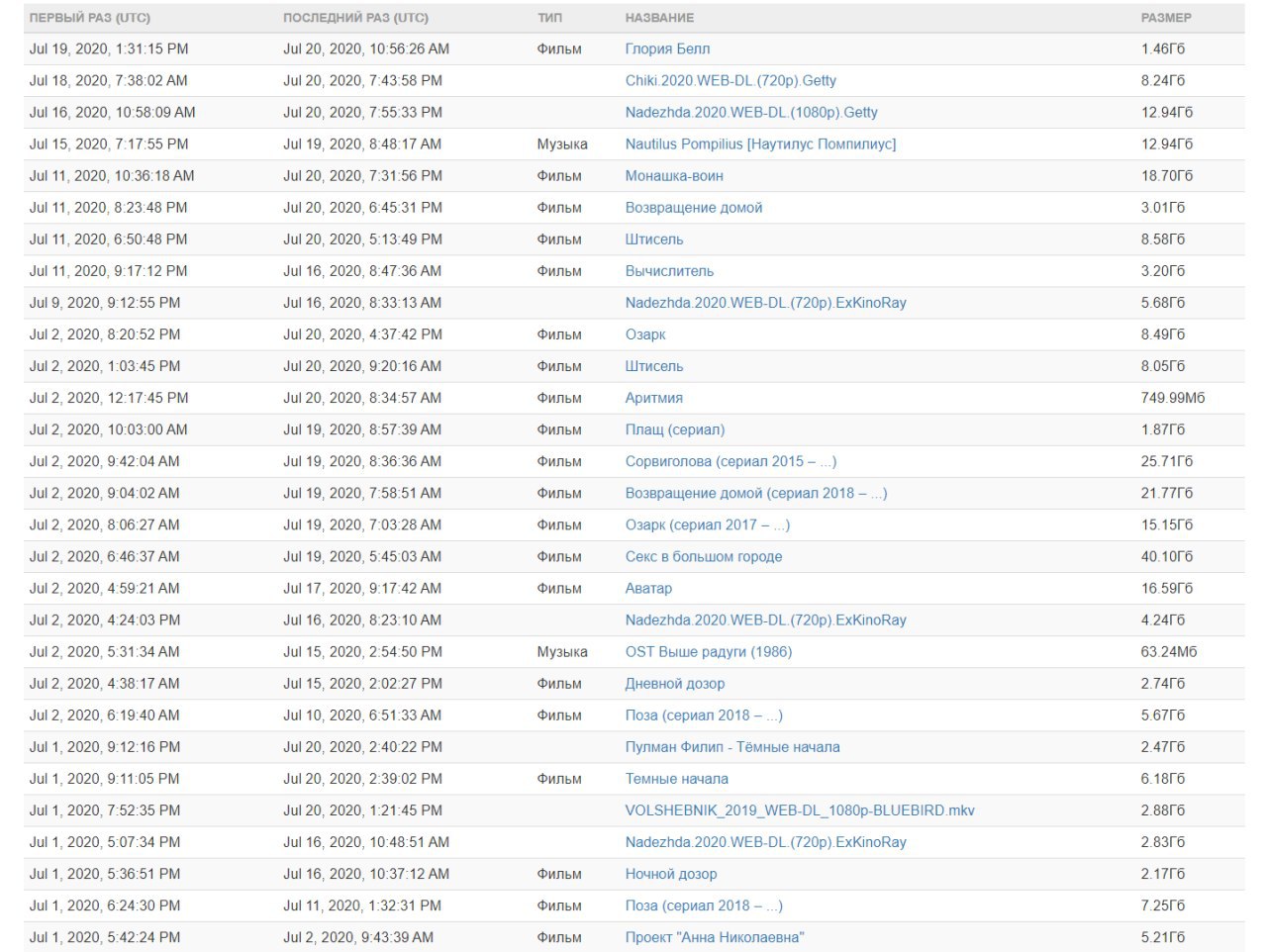Select the size 1.46Гб cell
This screenshot has height=952, width=1267.
pos(1163,48)
